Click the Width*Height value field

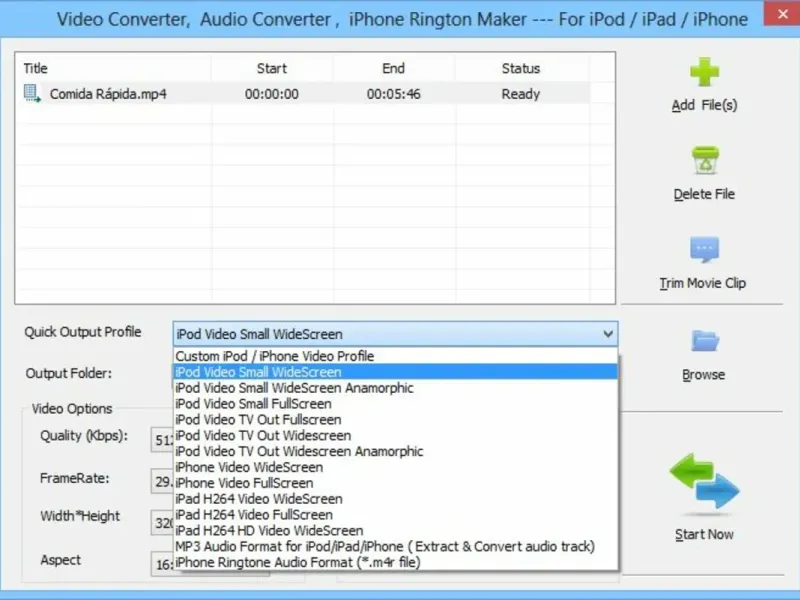tap(162, 523)
